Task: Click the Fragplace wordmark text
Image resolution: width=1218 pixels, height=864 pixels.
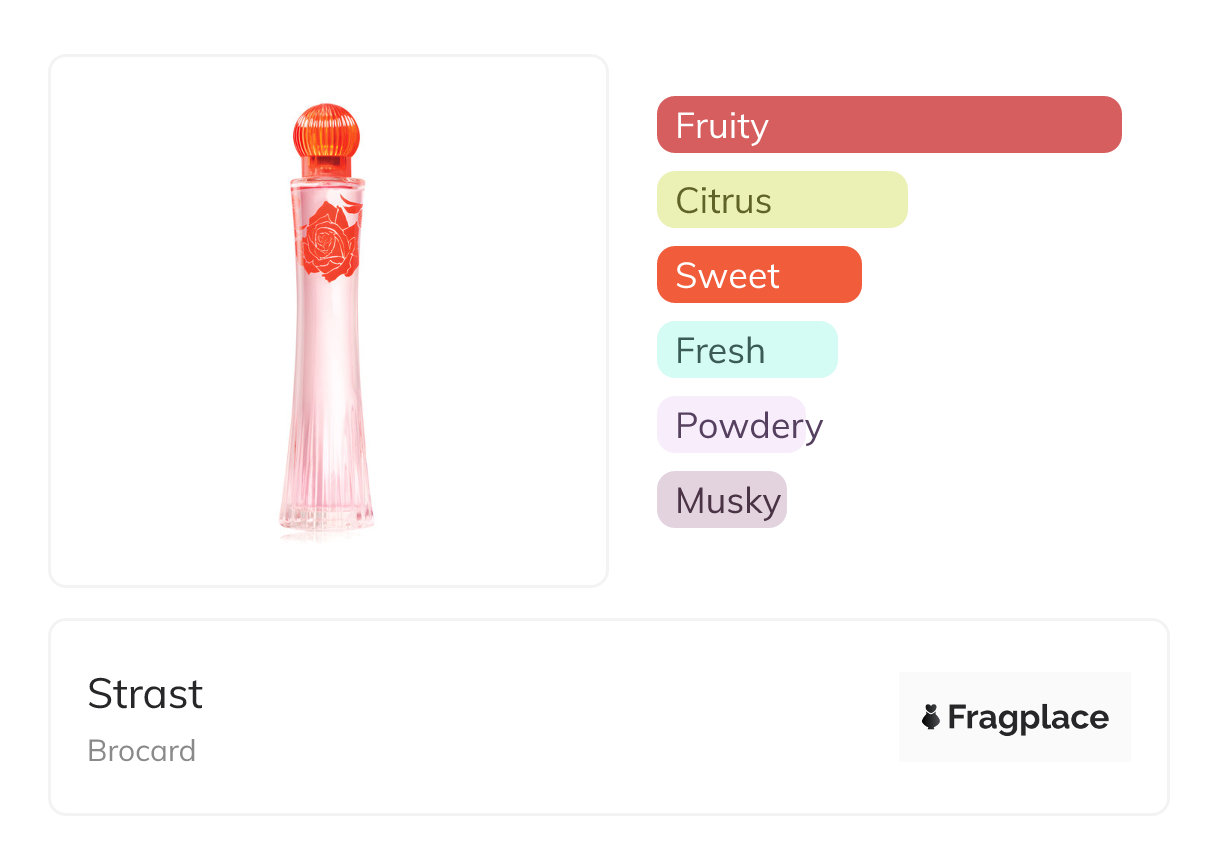Action: [1028, 717]
